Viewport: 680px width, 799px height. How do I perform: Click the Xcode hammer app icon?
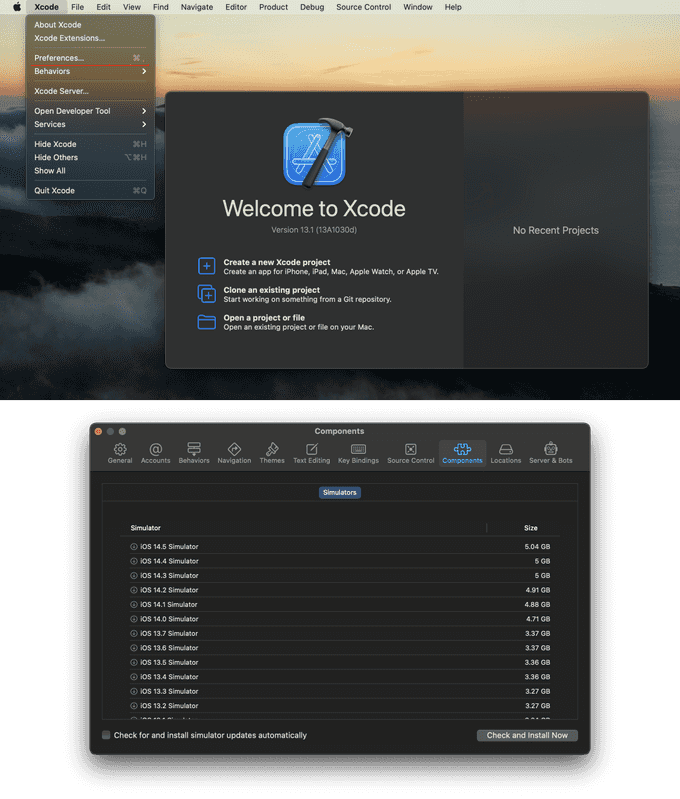point(318,154)
